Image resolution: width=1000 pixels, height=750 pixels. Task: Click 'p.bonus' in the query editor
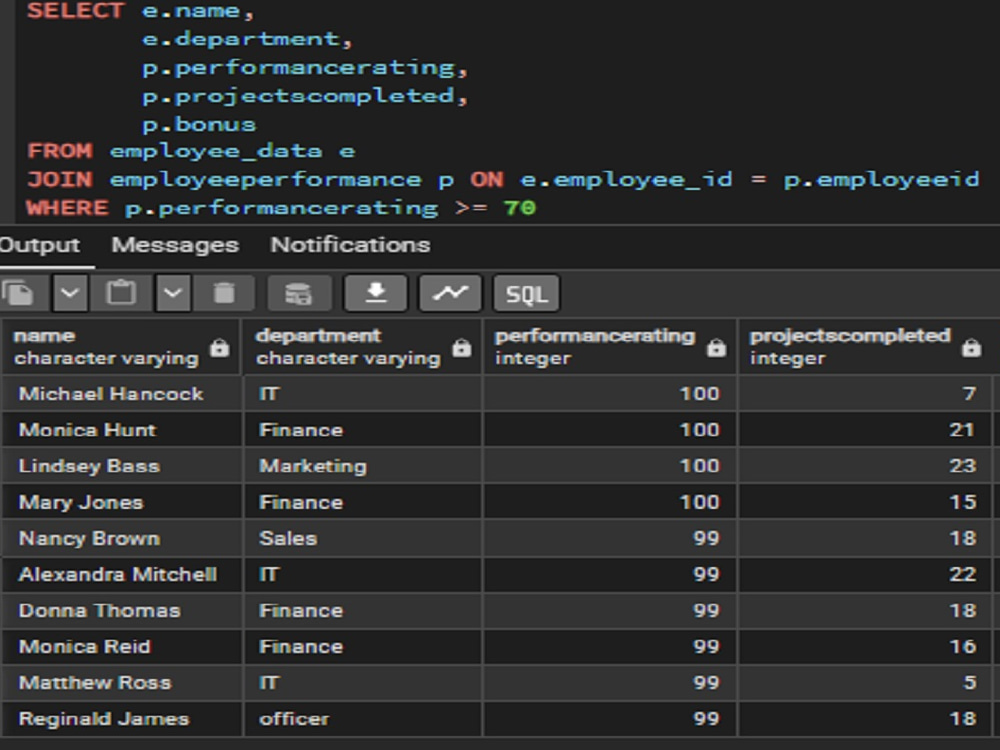(199, 124)
